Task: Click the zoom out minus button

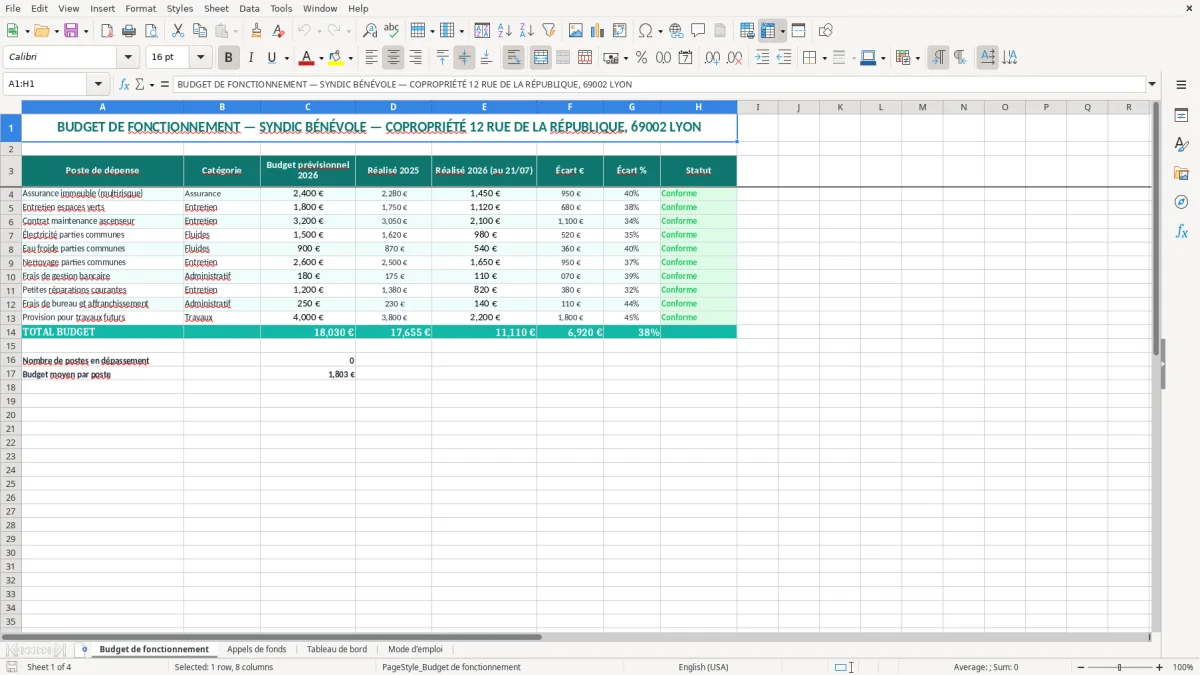Action: 1080,667
